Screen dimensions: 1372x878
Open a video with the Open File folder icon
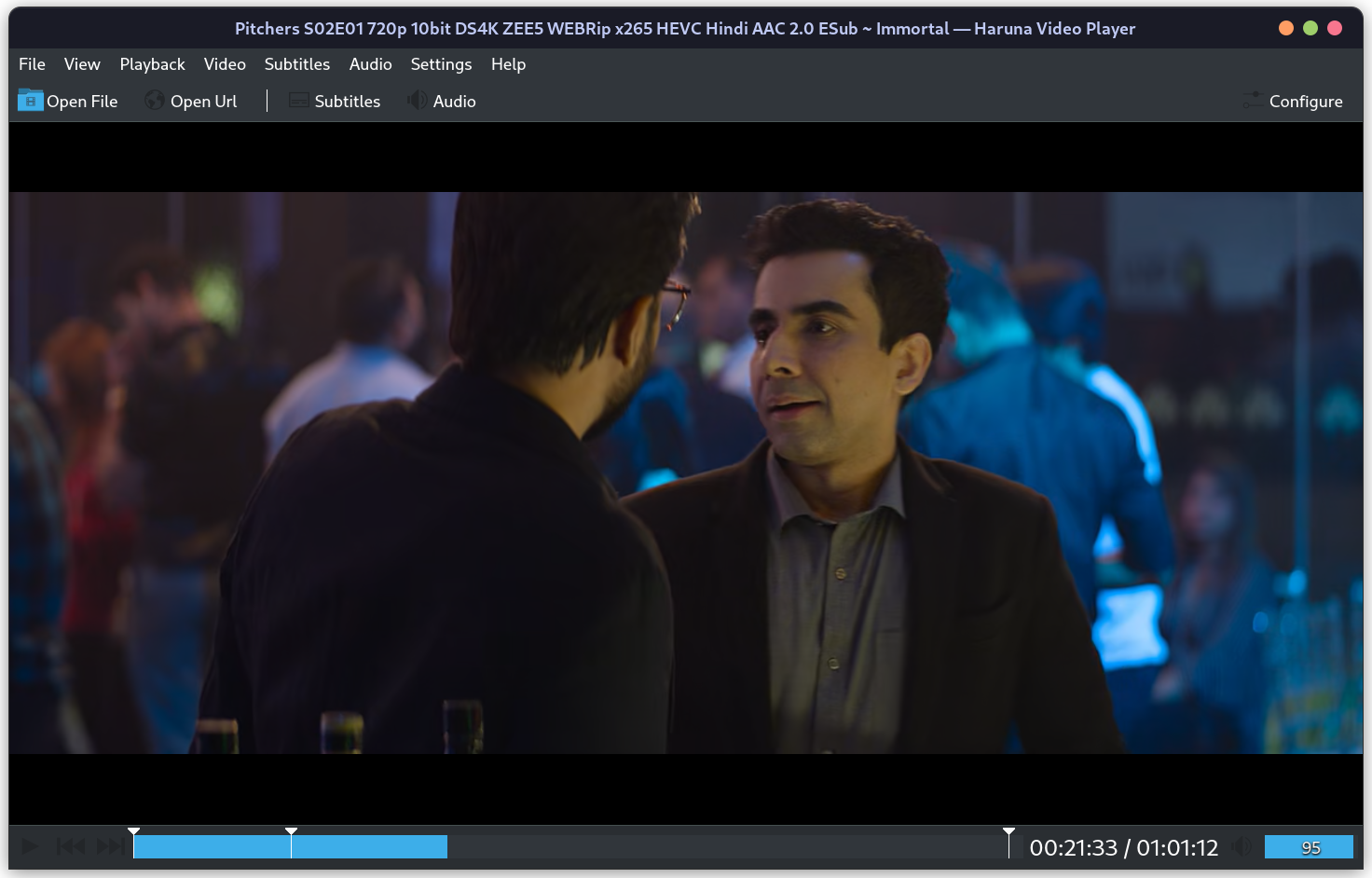click(30, 101)
